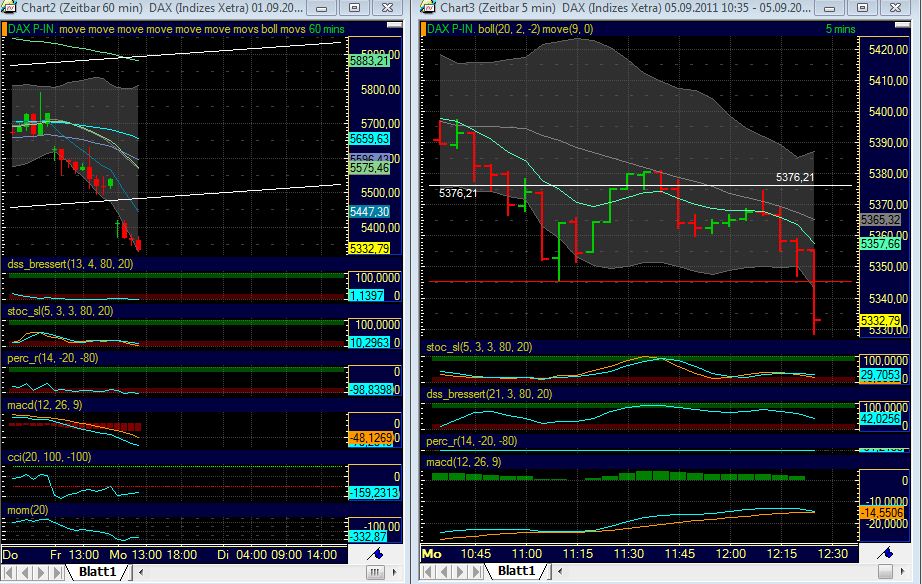Click the small white bar at Chart2's top-right corner
Screen dimensions: 922x584
tap(394, 25)
